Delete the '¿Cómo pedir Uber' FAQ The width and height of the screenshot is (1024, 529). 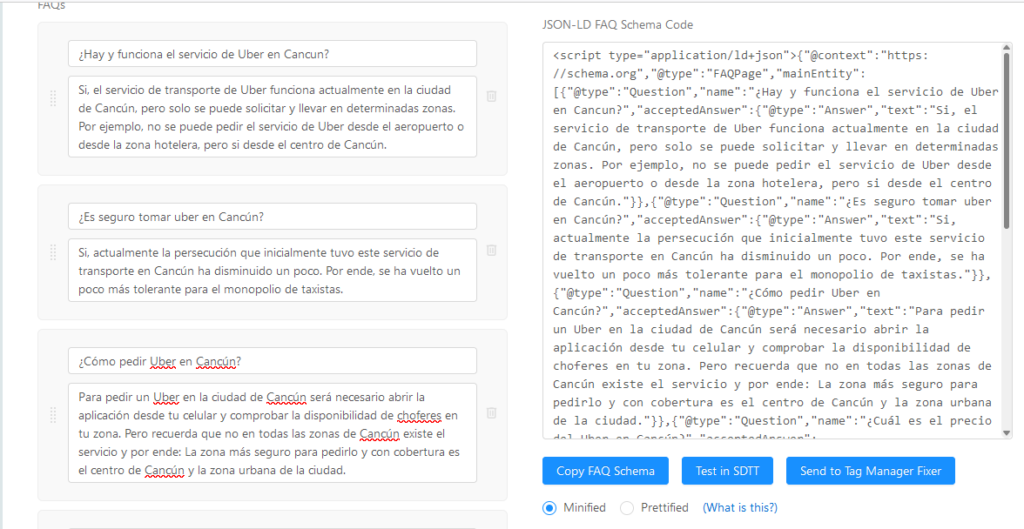coord(492,413)
